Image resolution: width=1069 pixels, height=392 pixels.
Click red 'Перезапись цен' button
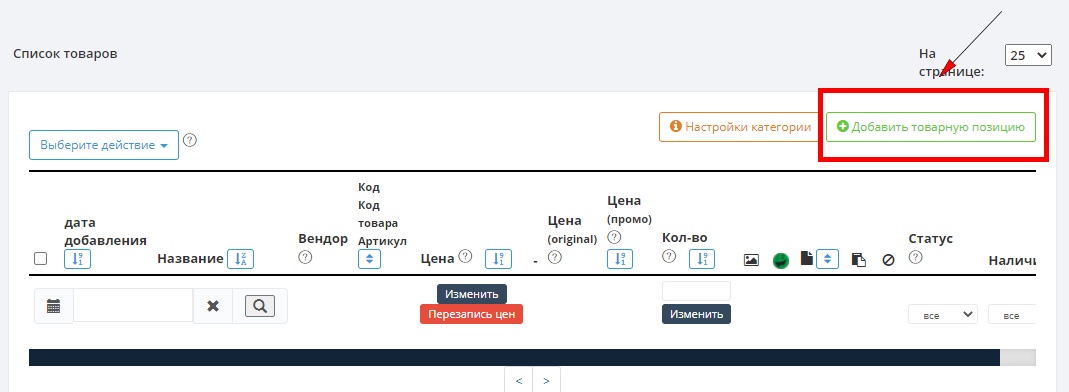(x=471, y=314)
